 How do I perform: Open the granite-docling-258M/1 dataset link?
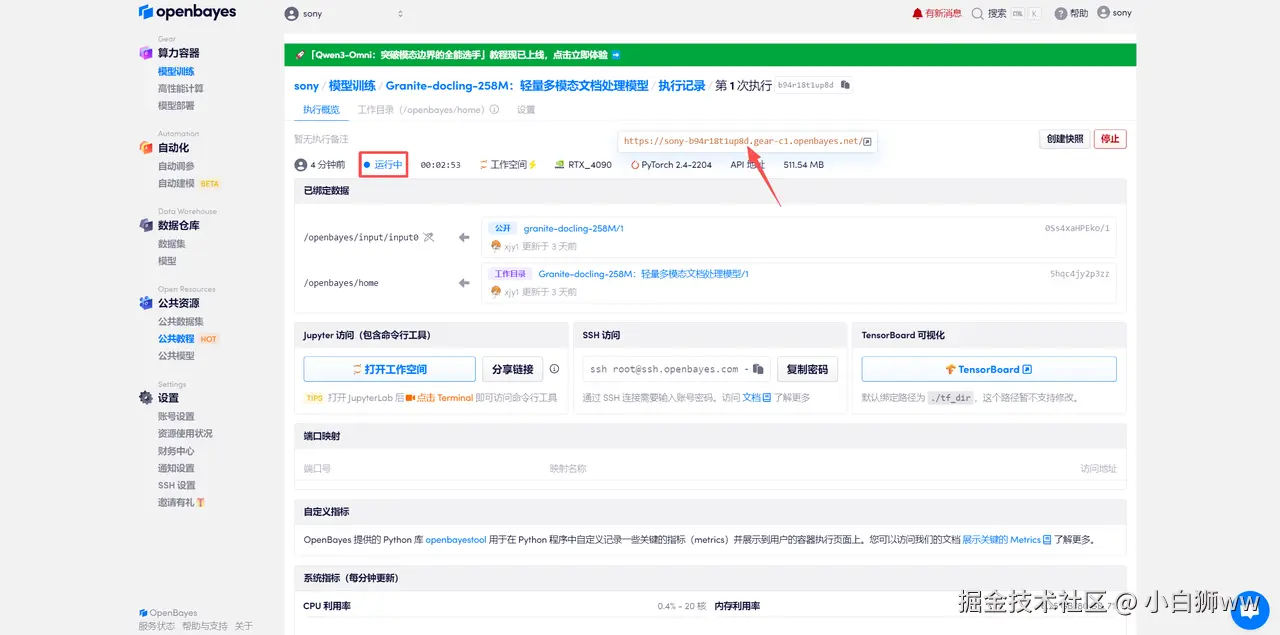(x=573, y=228)
